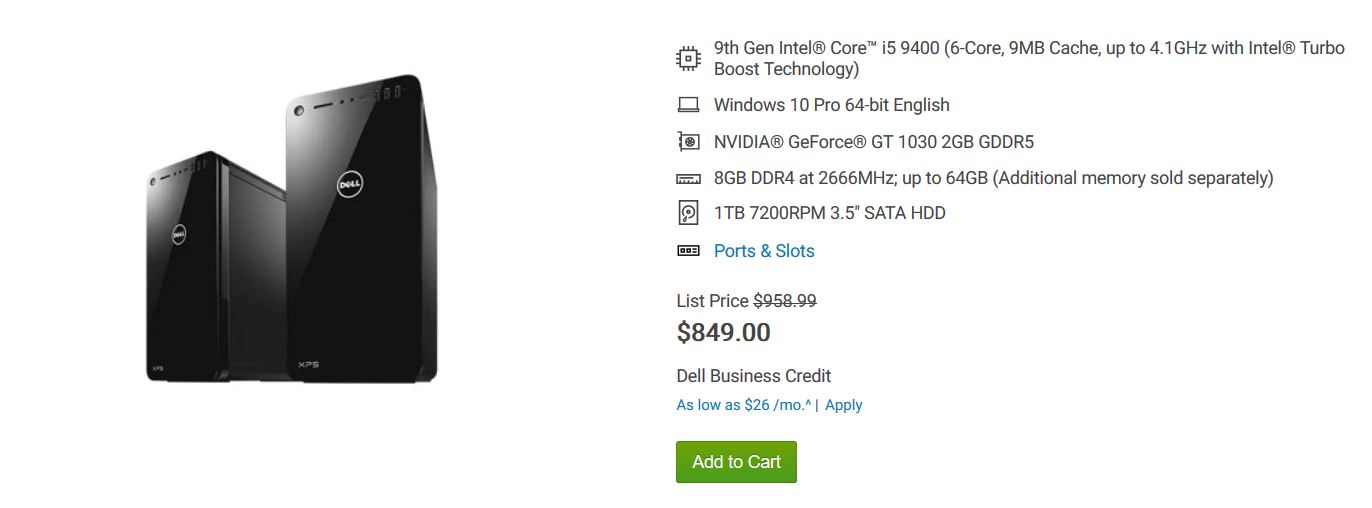Click the Windows 10 Pro specification text
The image size is (1372, 508).
pos(832,105)
